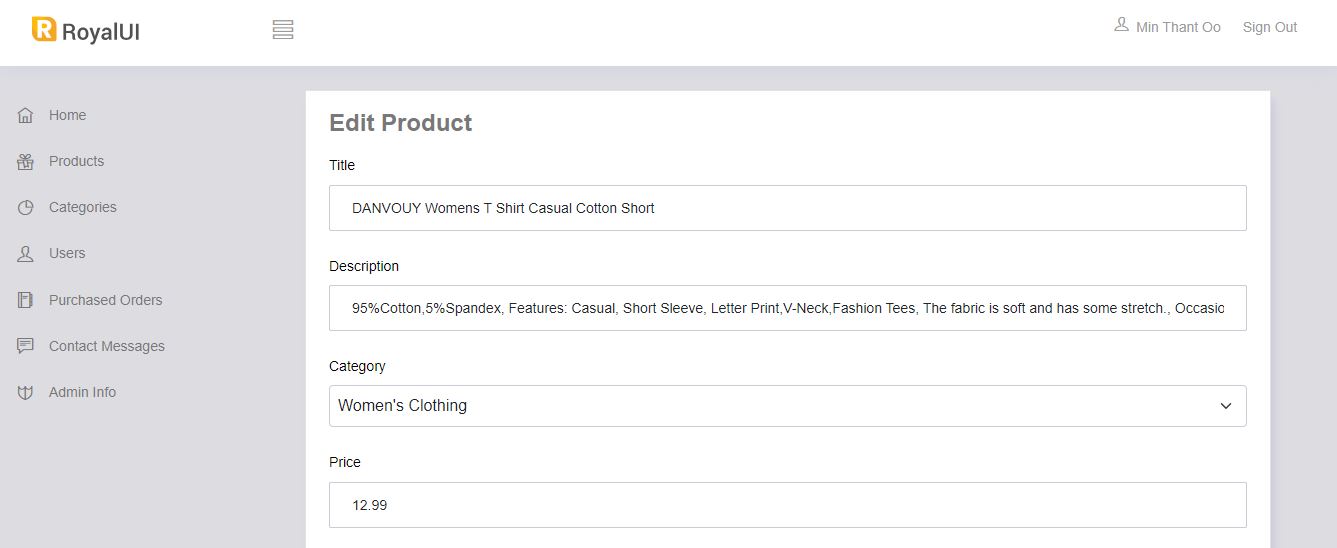Open the Category dropdown showing Women's Clothing

(788, 406)
